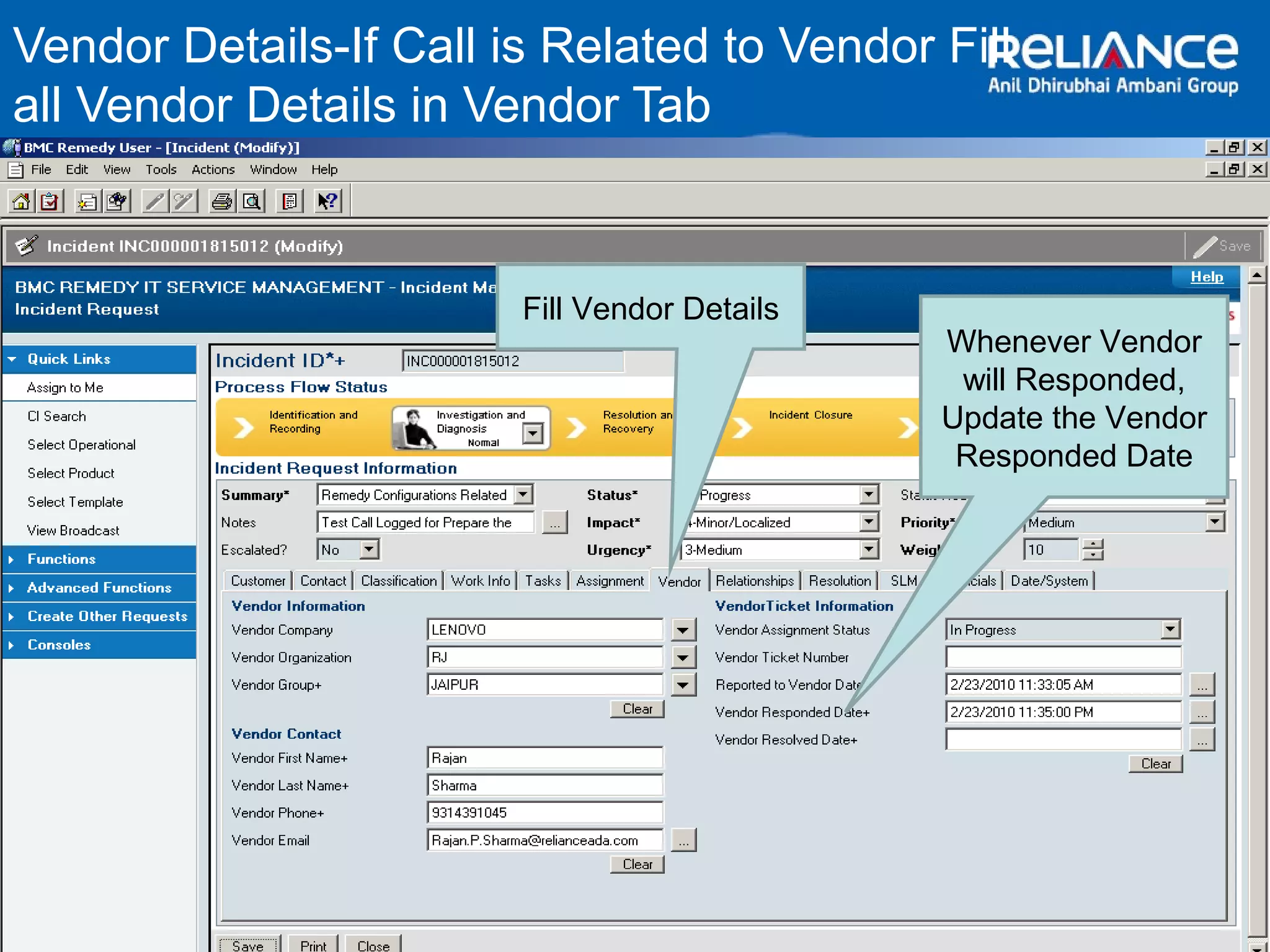The width and height of the screenshot is (1270, 952).
Task: Click the Assign to Me link
Action: pyautogui.click(x=65, y=388)
